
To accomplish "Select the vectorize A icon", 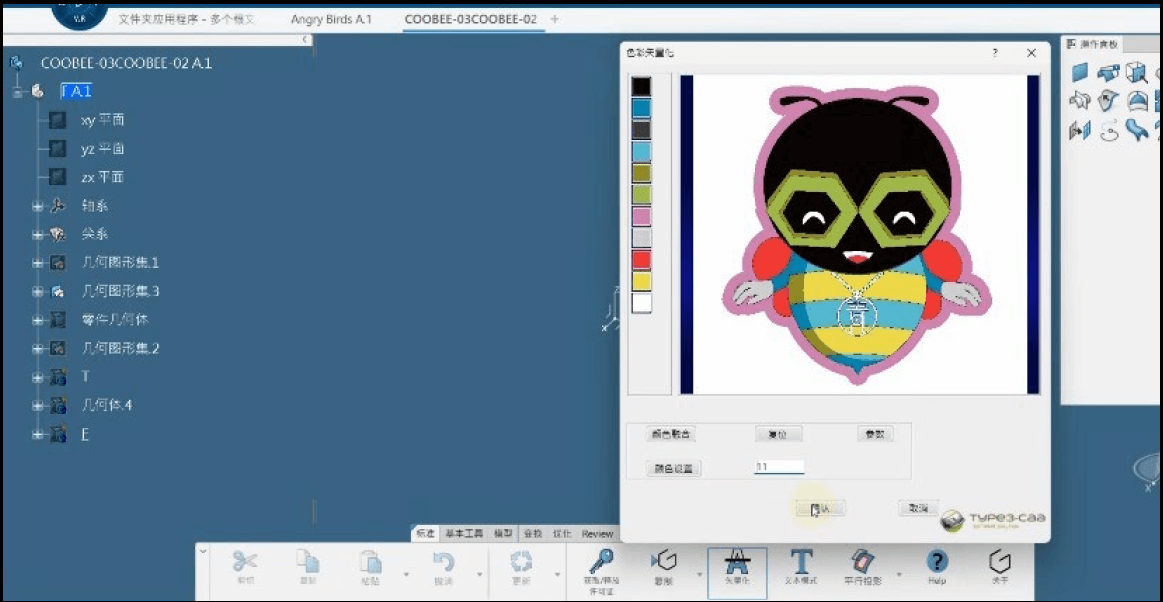I will tap(737, 561).
